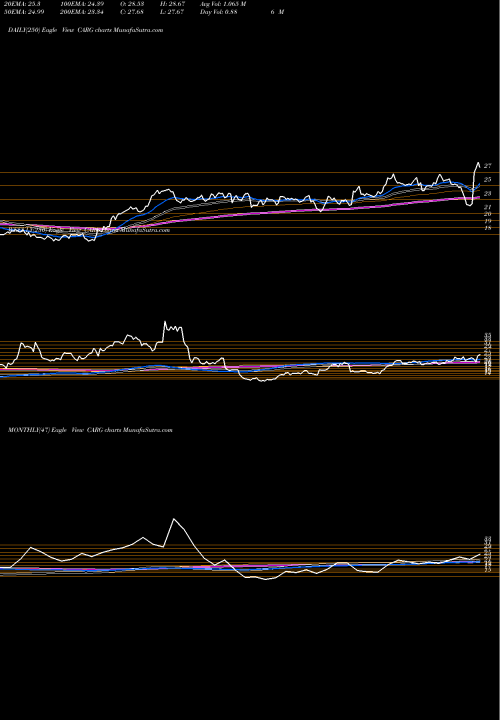Click the MONTHLY Eagle View CARG chart title
The height and width of the screenshot is (720, 500).
[90, 430]
